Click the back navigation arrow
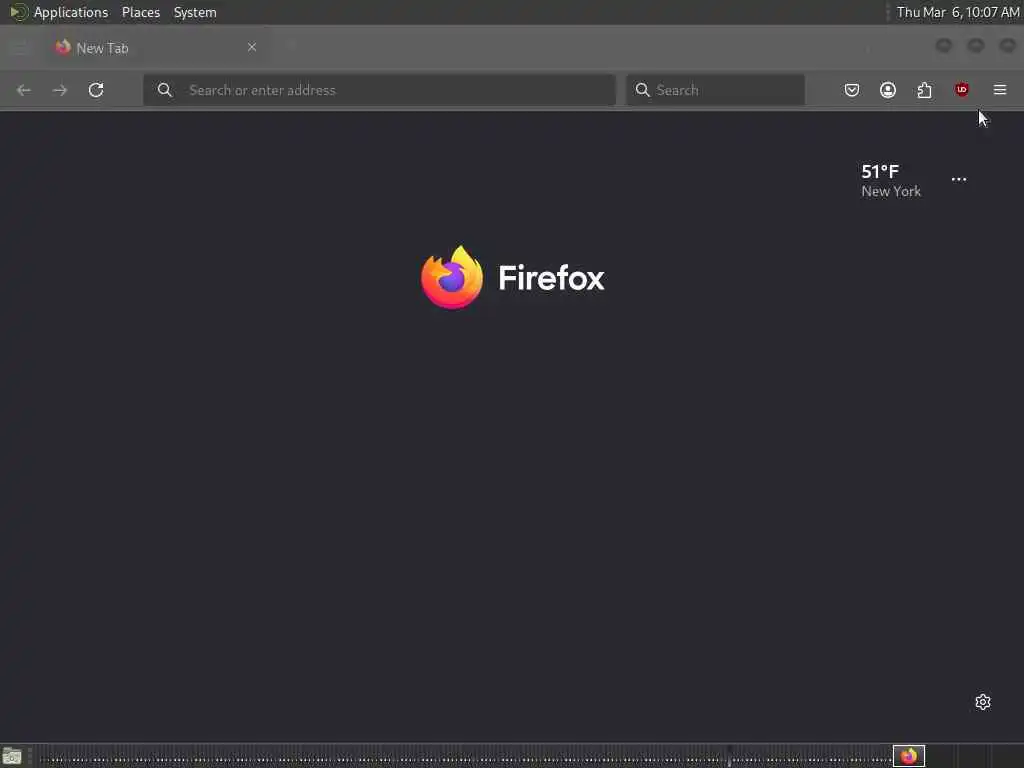This screenshot has width=1024, height=768. coord(24,90)
